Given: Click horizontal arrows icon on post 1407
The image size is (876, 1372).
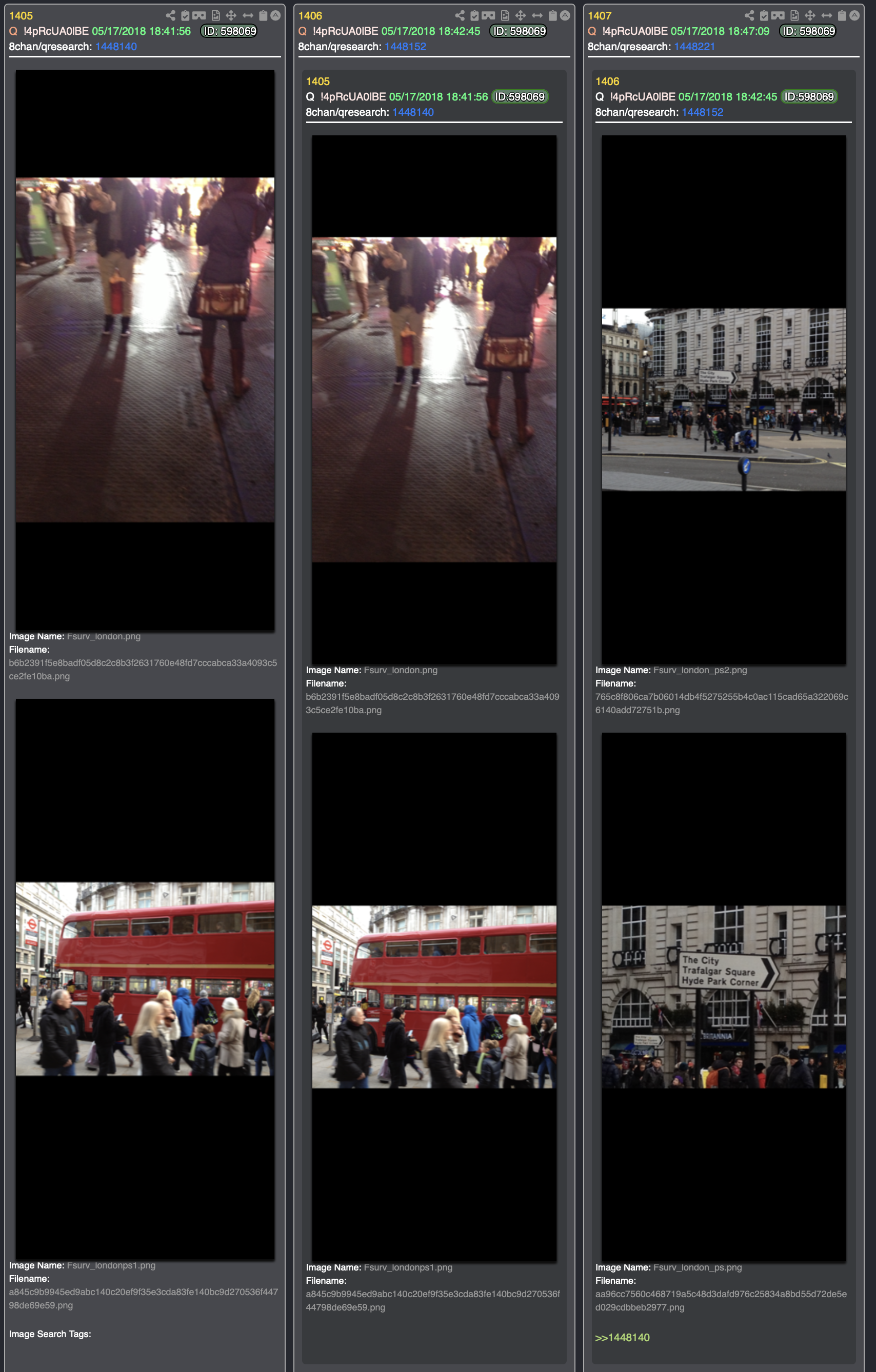Looking at the screenshot, I should point(826,15).
